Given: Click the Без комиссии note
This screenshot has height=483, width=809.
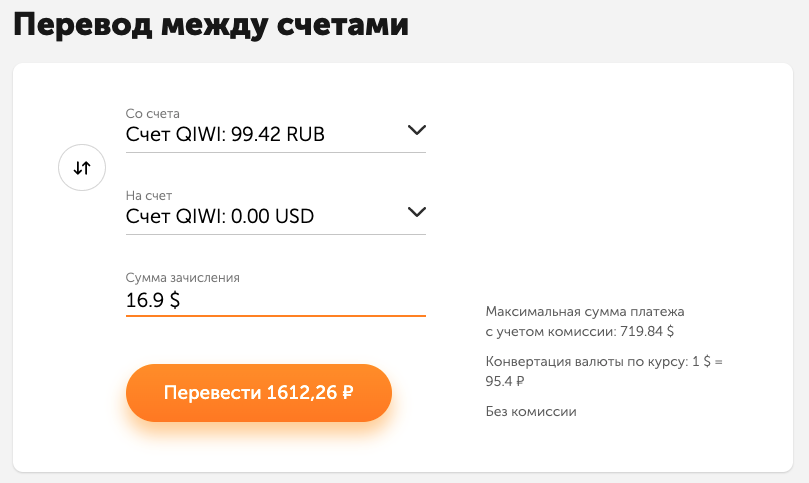Looking at the screenshot, I should pos(531,412).
